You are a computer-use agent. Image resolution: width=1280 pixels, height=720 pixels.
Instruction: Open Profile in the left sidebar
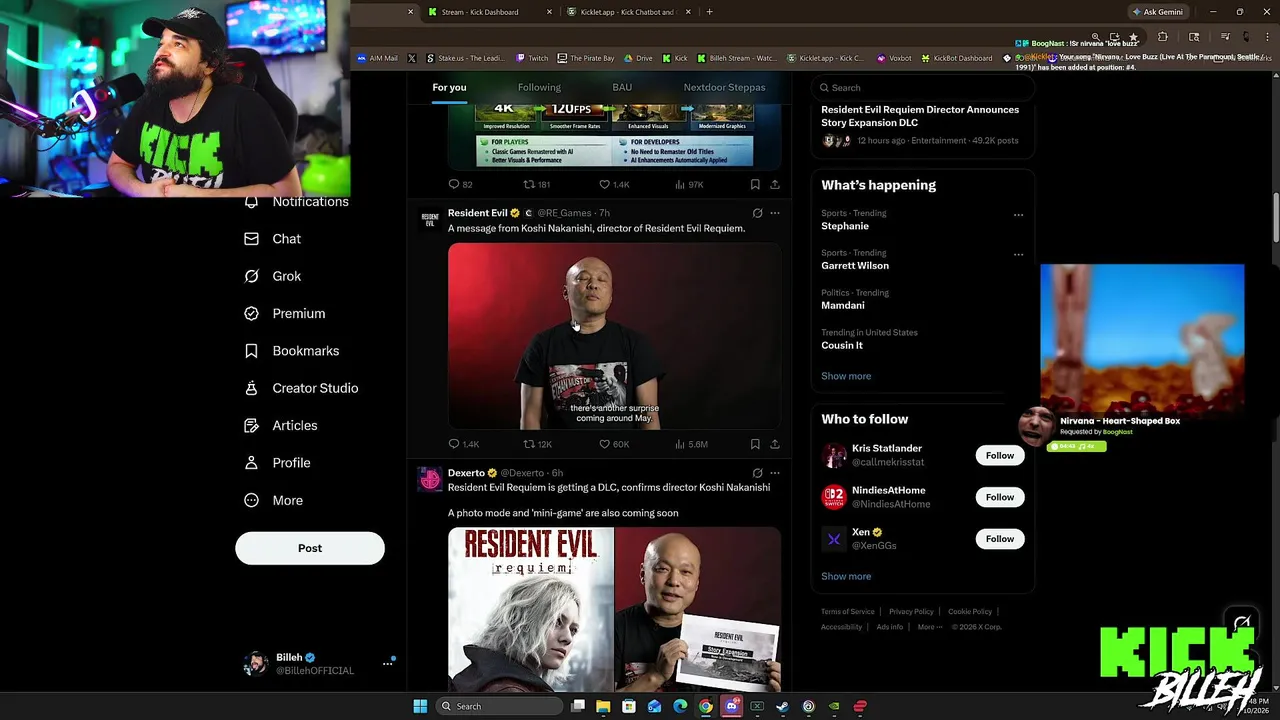278,463
